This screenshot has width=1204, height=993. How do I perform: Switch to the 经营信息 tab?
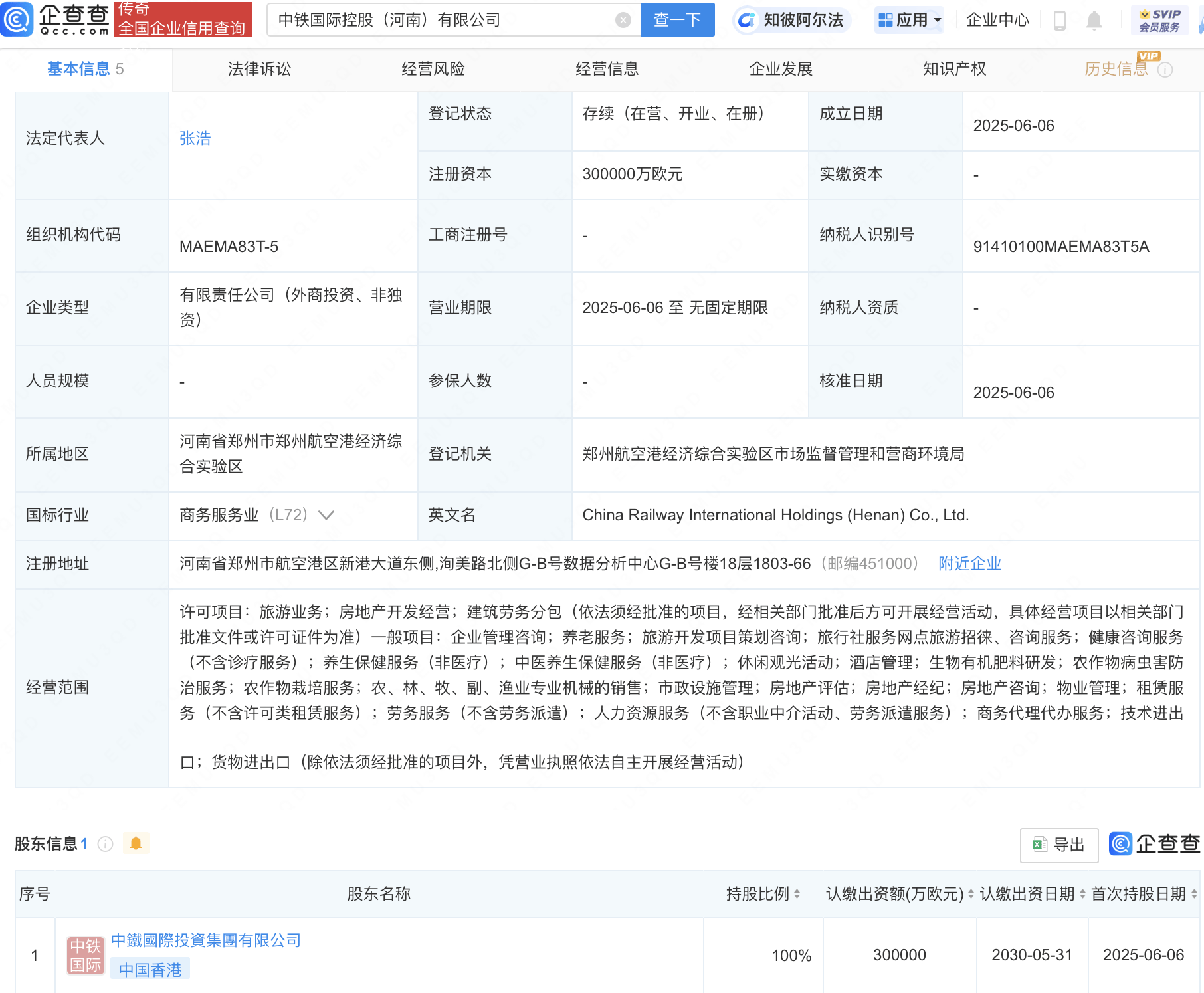coord(607,69)
